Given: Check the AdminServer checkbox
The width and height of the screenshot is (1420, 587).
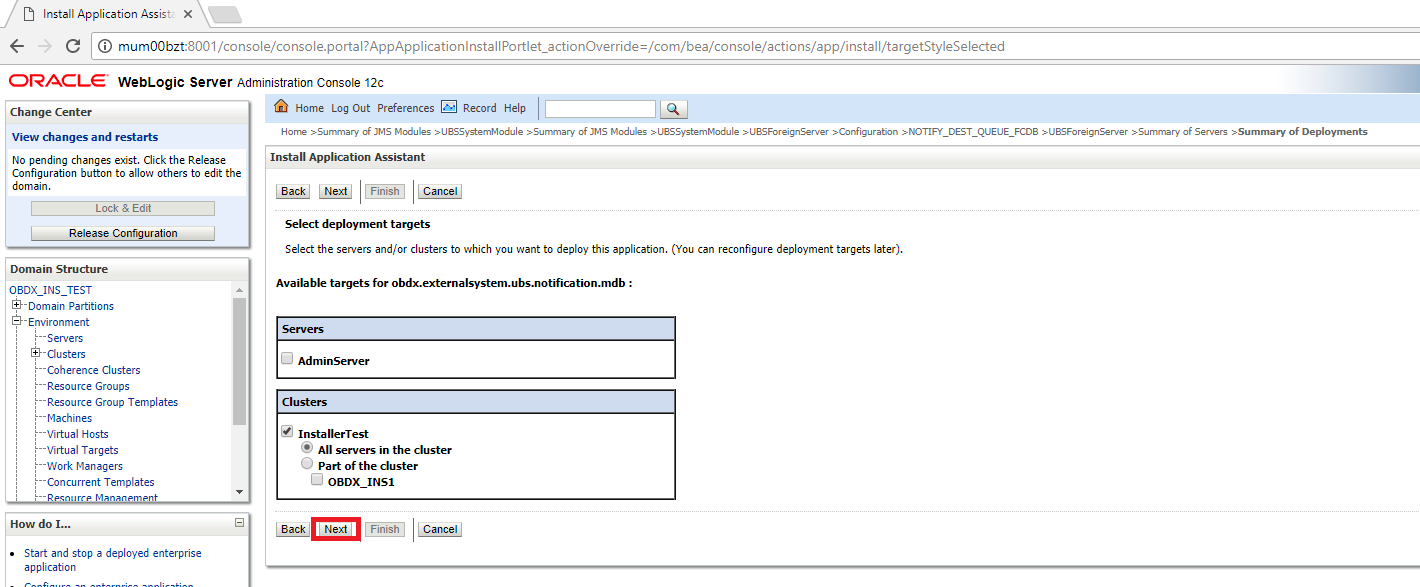Looking at the screenshot, I should (x=287, y=359).
